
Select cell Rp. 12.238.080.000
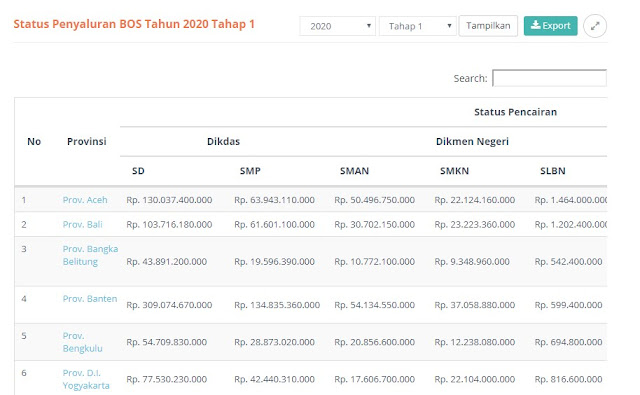(x=475, y=342)
